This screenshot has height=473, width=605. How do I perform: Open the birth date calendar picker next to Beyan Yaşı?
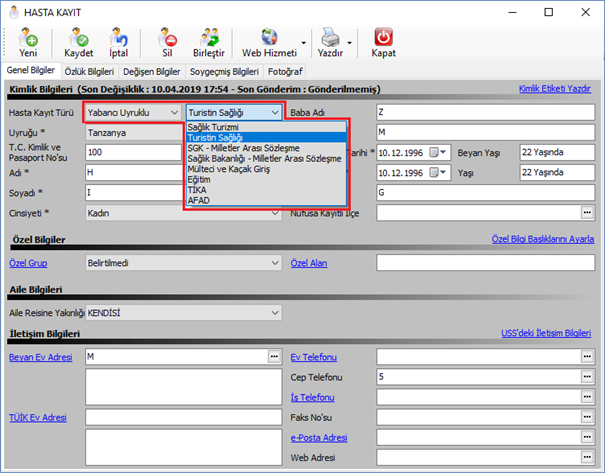438,152
